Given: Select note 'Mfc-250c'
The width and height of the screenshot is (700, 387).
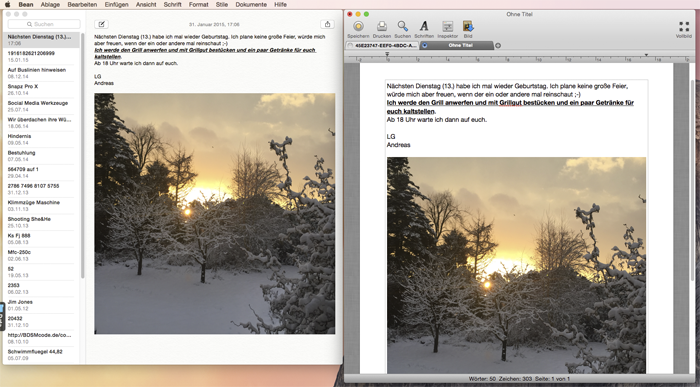Looking at the screenshot, I should (41, 255).
